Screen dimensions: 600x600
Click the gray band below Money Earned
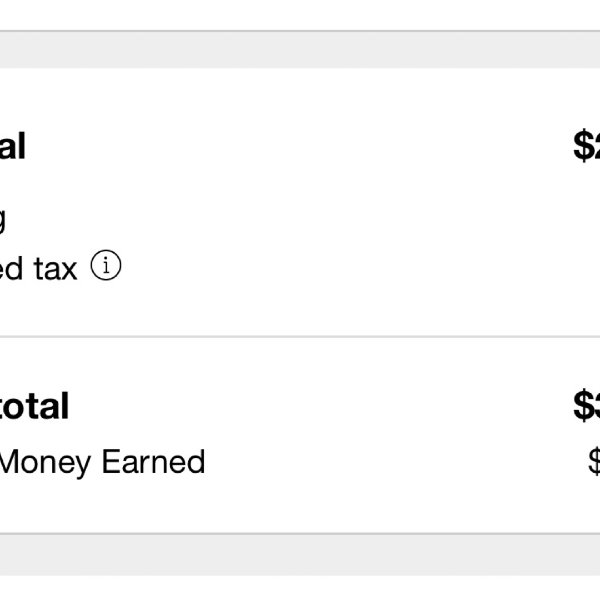(x=300, y=554)
